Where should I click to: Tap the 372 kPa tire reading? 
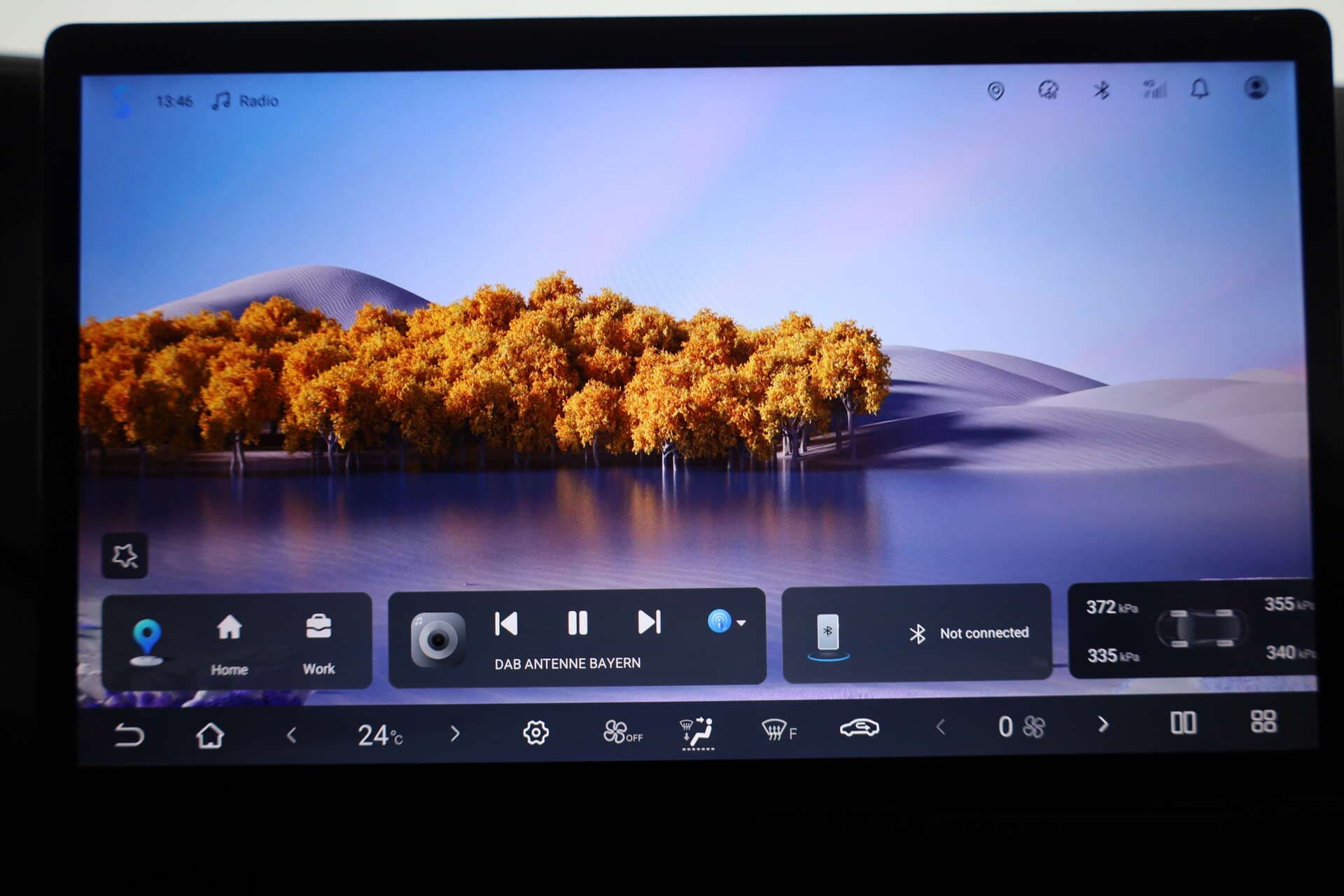click(x=1112, y=607)
